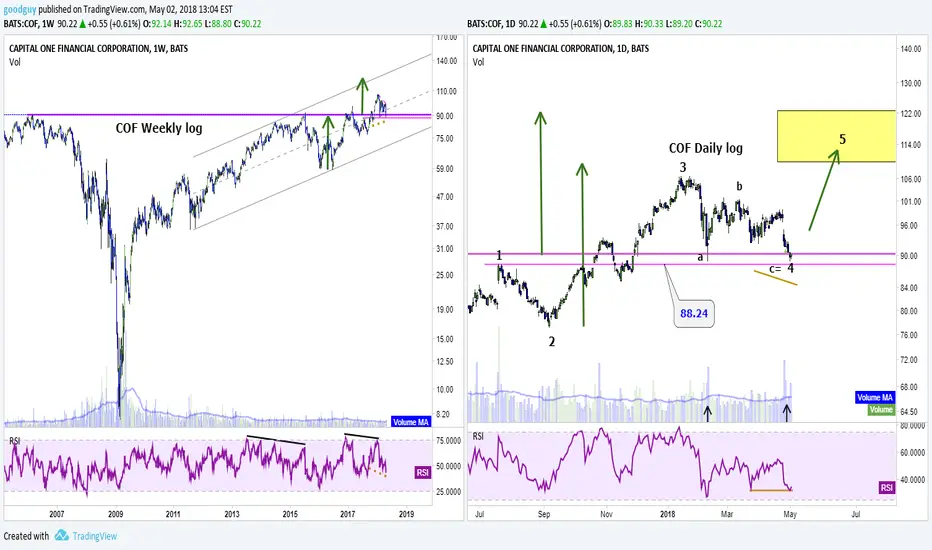Screen dimensions: 932x550
Task: Click the 2017 label on weekly time axis
Action: pos(348,514)
